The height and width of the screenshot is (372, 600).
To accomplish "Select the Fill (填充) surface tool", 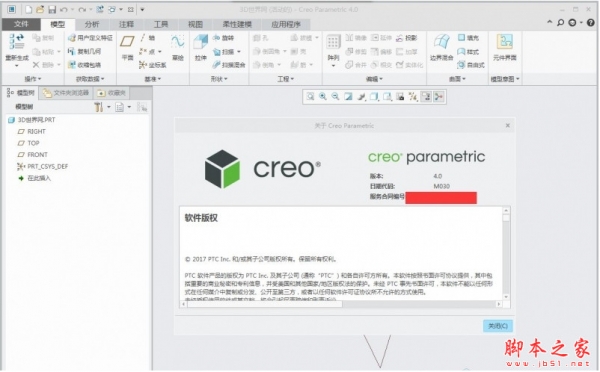I will tap(468, 38).
